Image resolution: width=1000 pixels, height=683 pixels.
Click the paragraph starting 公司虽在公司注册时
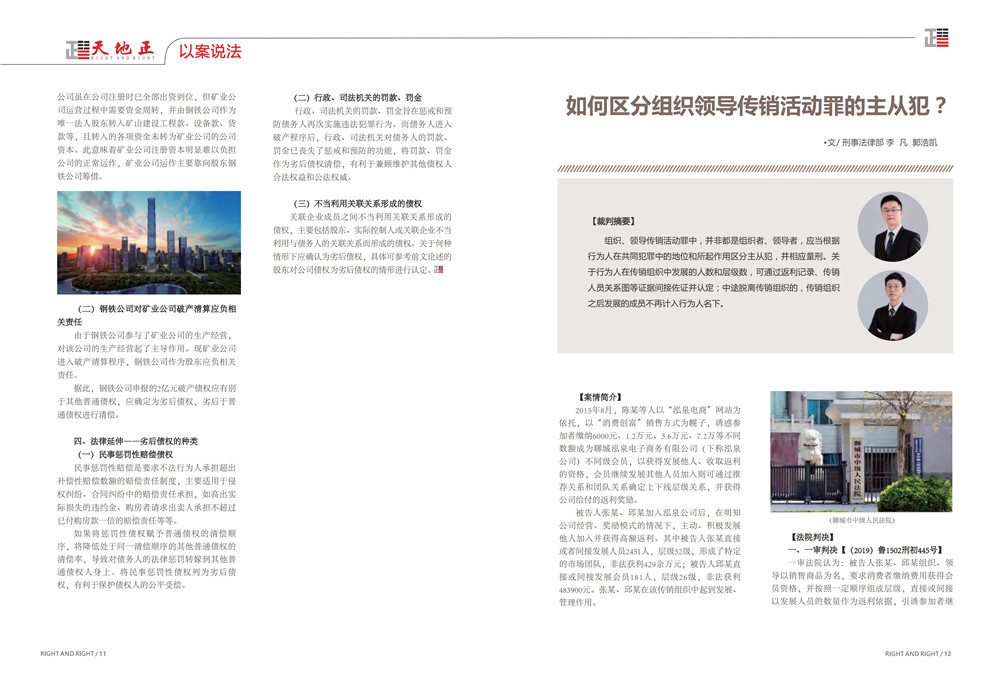click(x=147, y=136)
